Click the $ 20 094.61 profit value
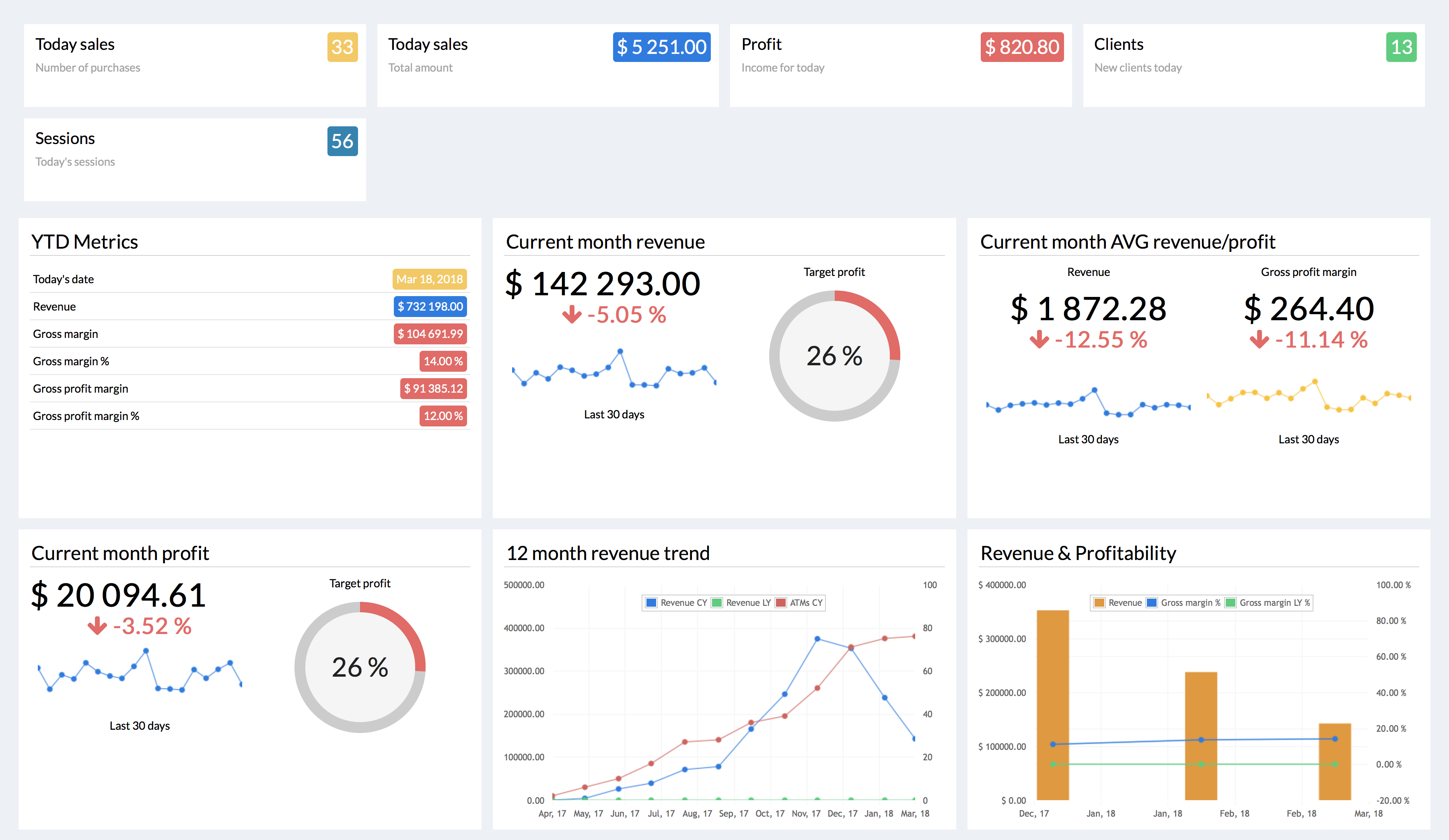Viewport: 1449px width, 840px height. click(x=118, y=595)
